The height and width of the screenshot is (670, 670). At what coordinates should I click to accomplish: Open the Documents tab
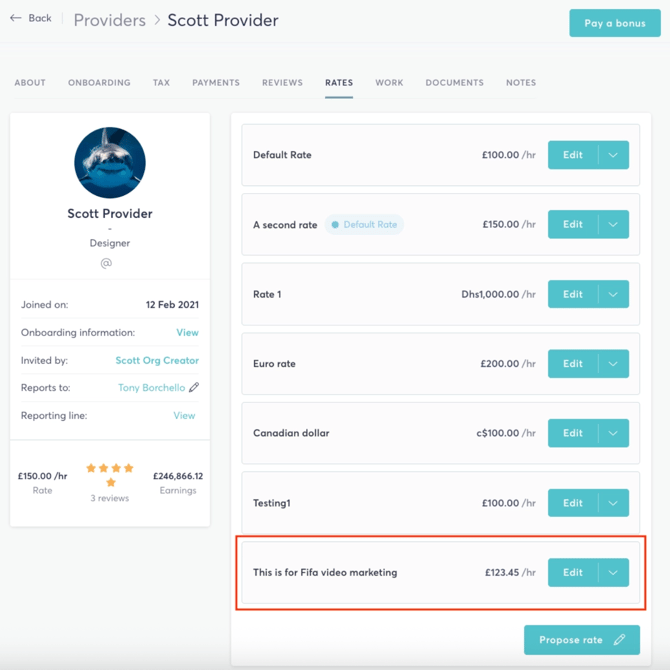(x=454, y=82)
